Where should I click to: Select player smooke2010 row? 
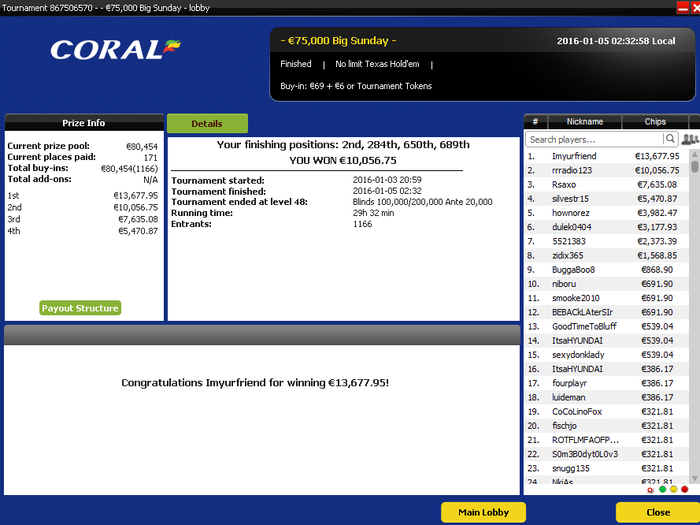point(607,298)
